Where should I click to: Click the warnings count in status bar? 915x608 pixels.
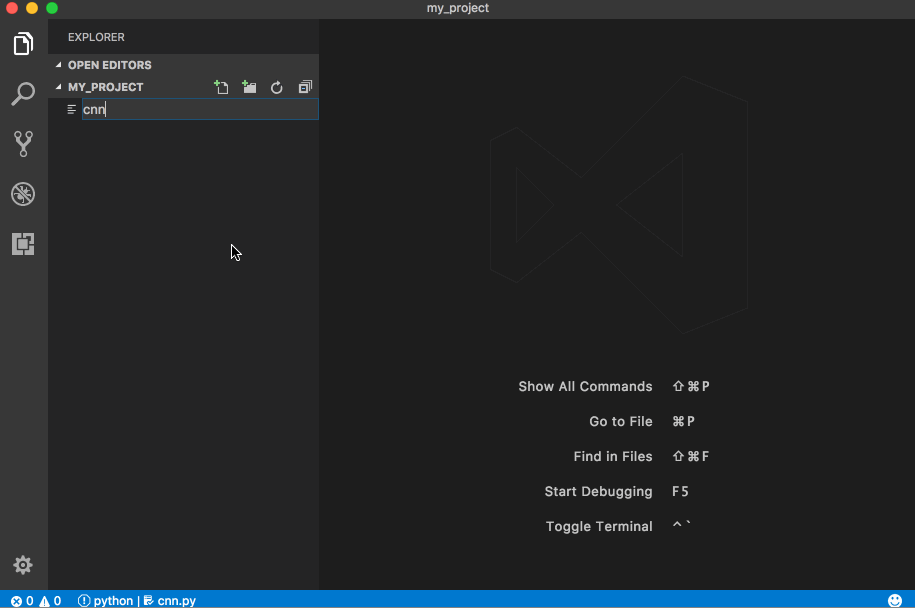point(51,601)
